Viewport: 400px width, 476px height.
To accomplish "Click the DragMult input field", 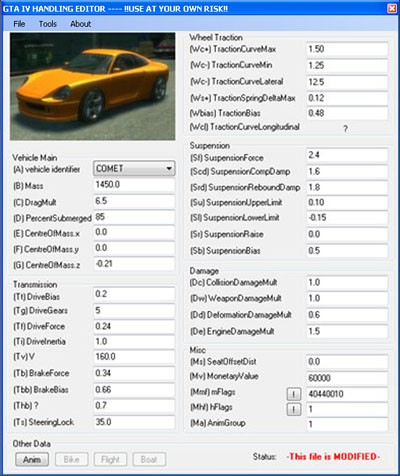I will 134,201.
